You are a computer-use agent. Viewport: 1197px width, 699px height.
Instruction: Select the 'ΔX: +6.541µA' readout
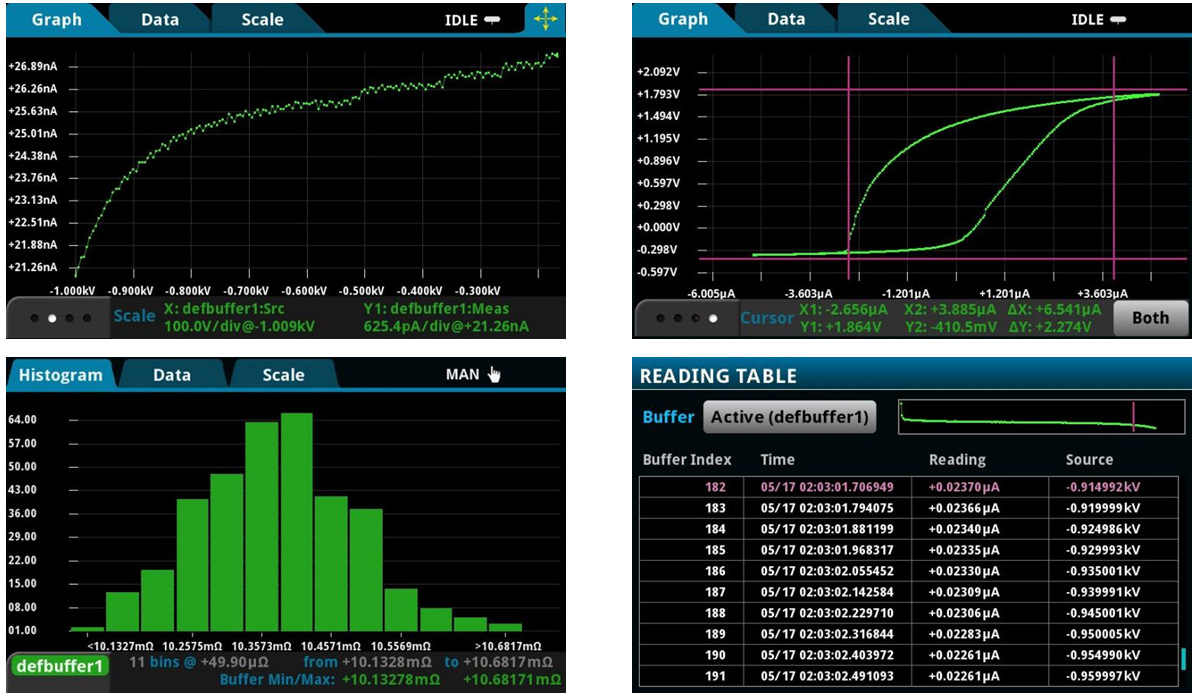1054,310
